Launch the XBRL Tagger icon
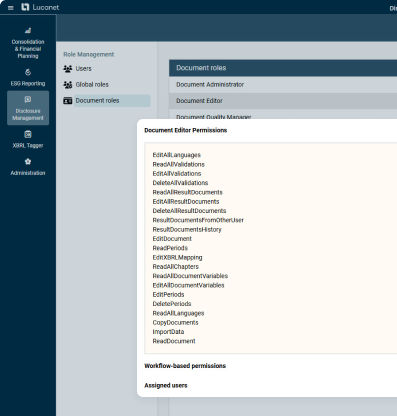The height and width of the screenshot is (416, 397). (28, 134)
